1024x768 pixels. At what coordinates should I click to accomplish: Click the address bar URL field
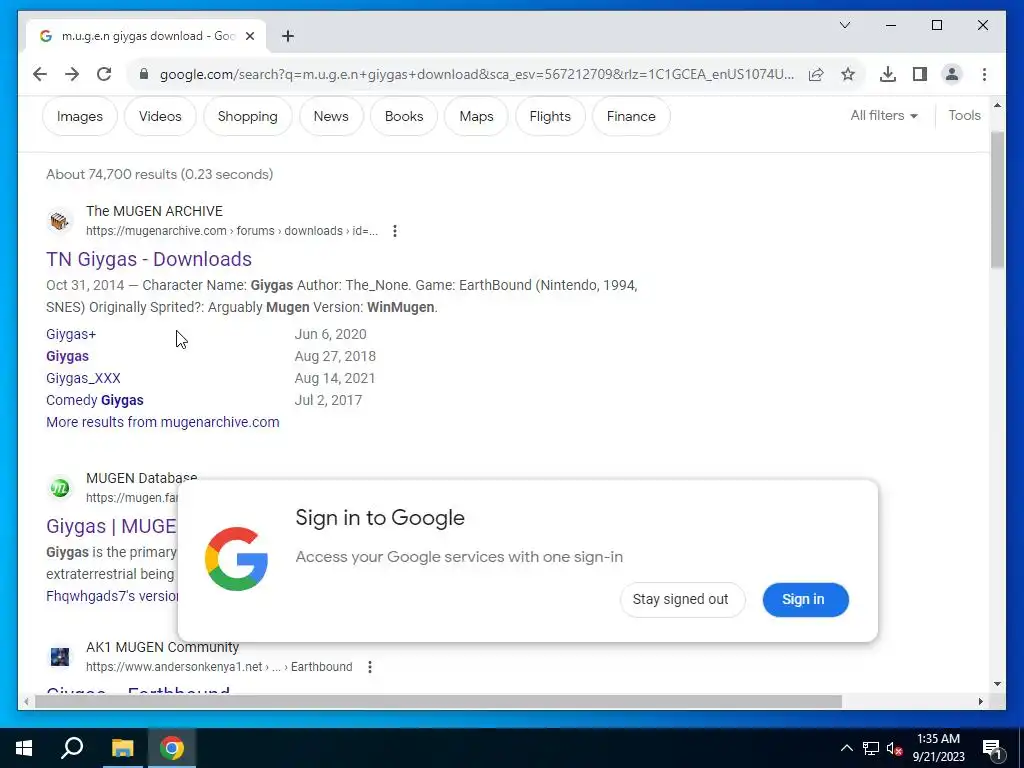(x=477, y=74)
